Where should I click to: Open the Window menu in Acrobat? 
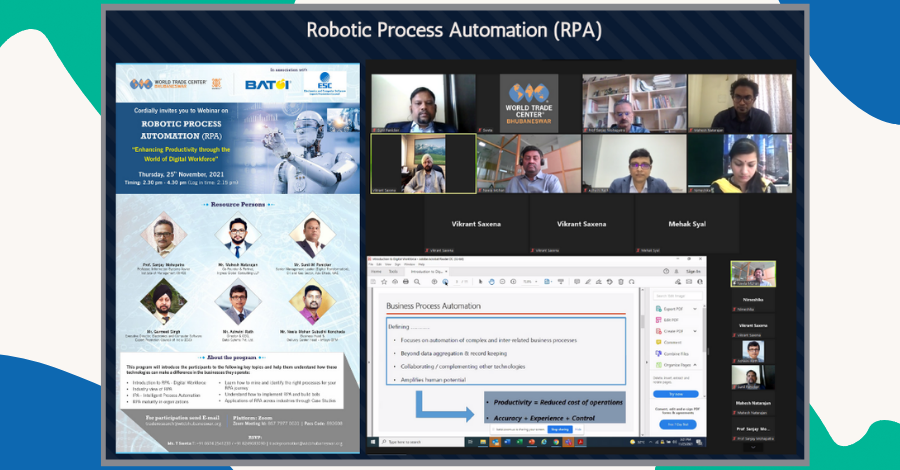pyautogui.click(x=409, y=265)
